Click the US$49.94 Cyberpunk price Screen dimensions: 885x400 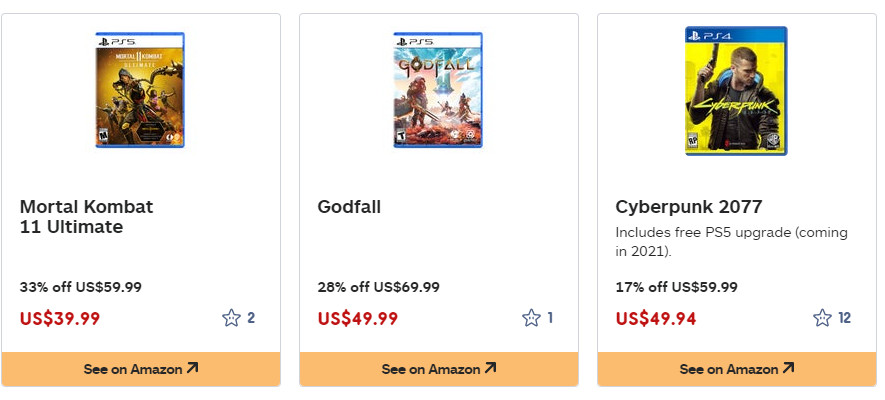[656, 319]
